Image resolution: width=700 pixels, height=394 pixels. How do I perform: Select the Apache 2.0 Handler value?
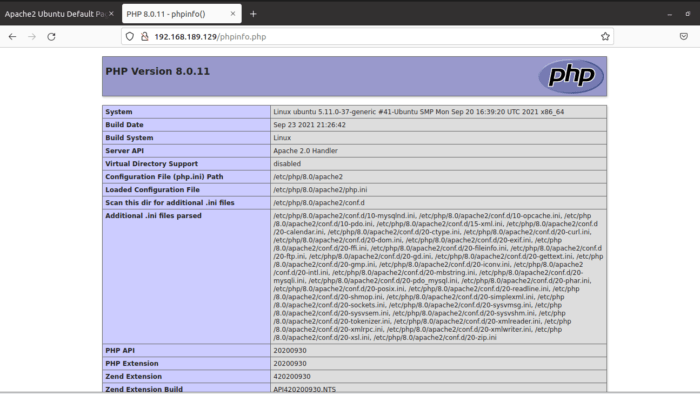point(305,150)
